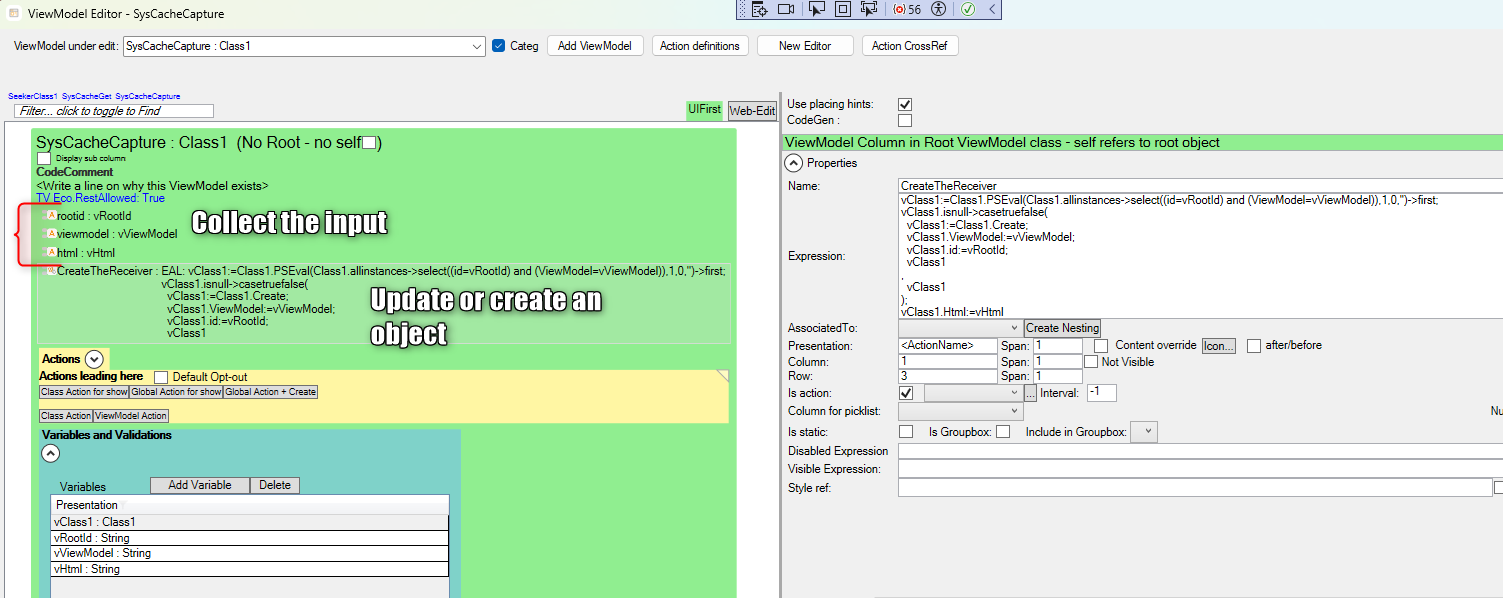Click the camera icon in debug toolbar
The image size is (1503, 598).
786,9
